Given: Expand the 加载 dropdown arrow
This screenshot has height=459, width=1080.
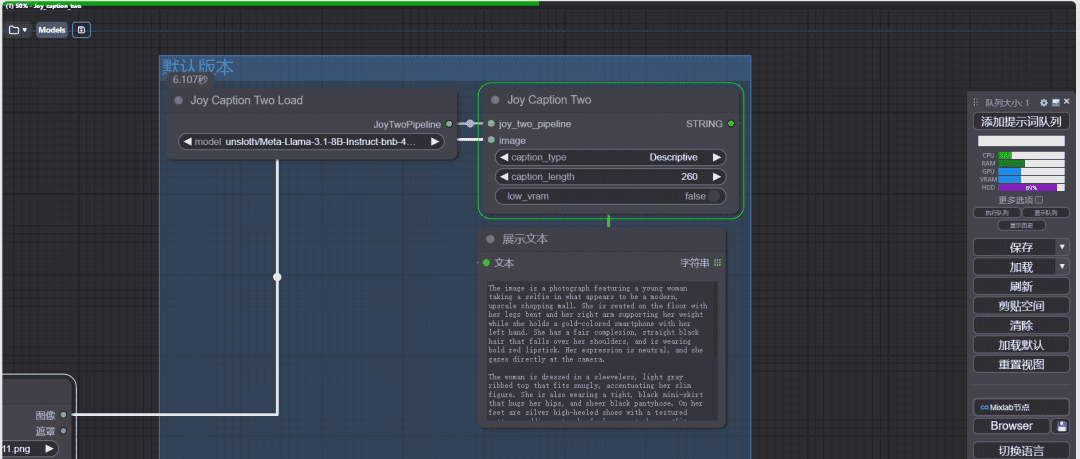Looking at the screenshot, I should click(1062, 267).
